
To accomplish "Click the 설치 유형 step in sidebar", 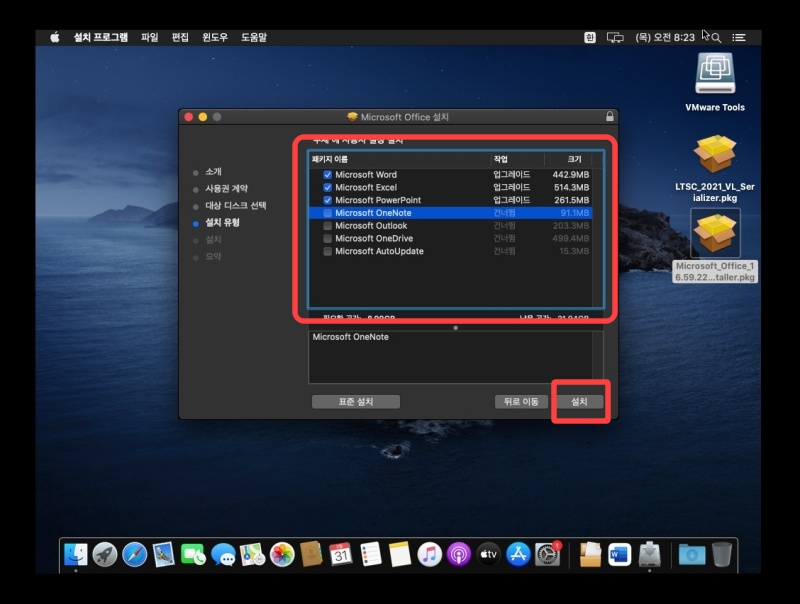I will tap(222, 222).
